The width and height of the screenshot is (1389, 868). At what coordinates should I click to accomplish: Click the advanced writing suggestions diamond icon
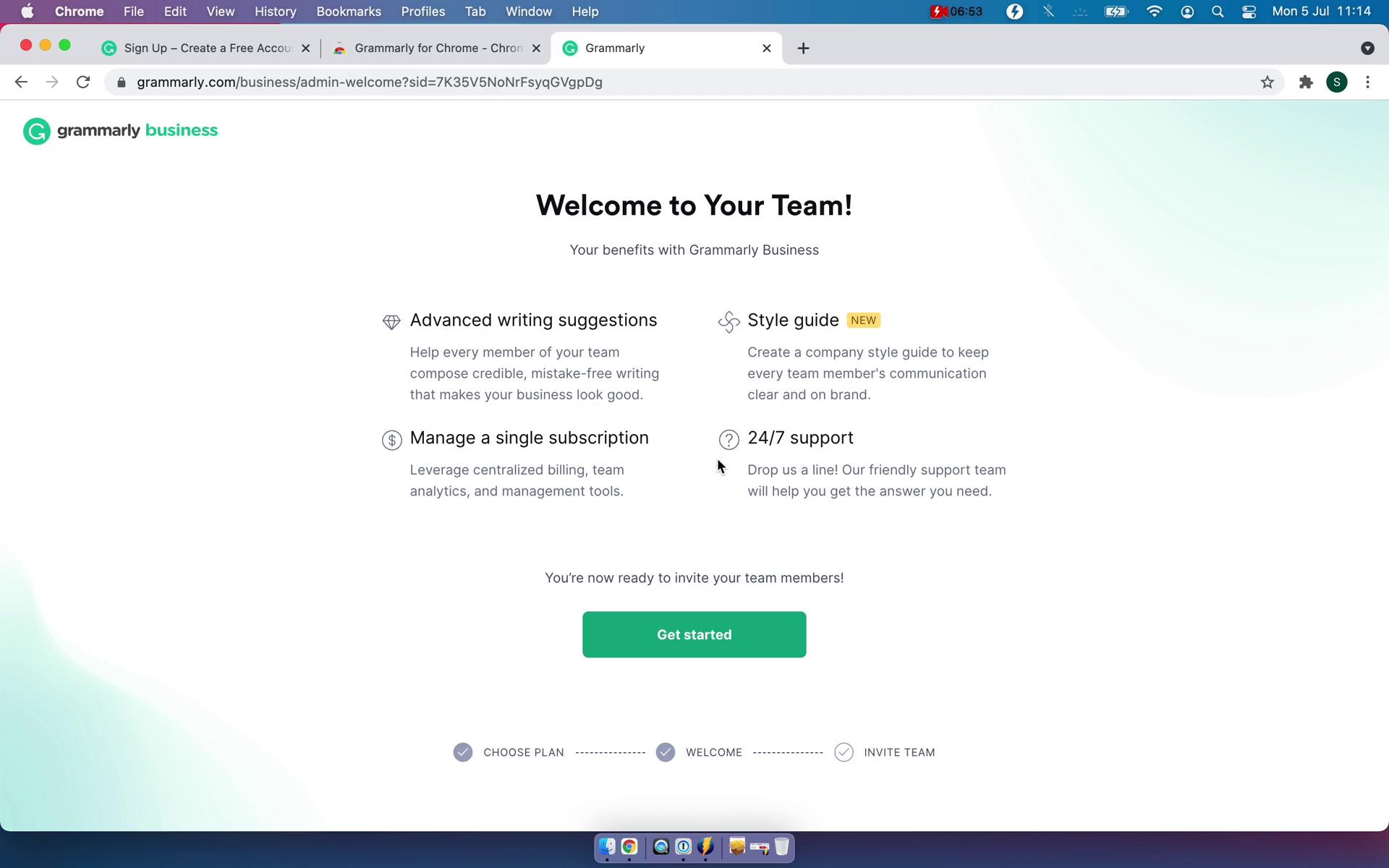coord(391,321)
